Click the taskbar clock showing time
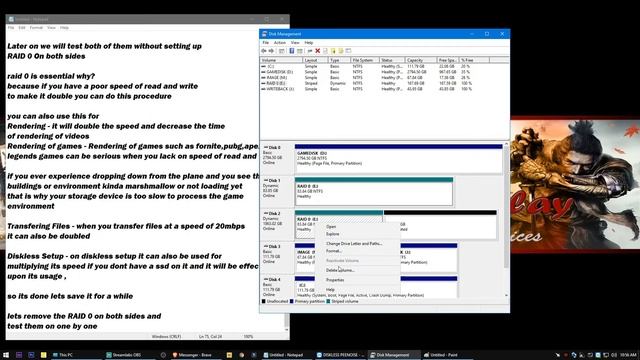 tap(627, 355)
